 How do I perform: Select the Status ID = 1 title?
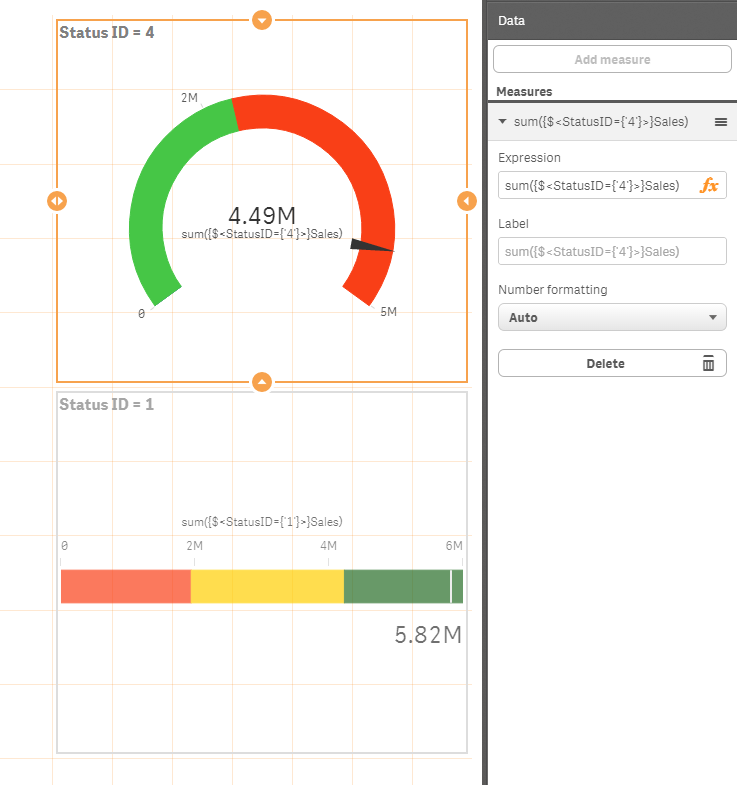coord(107,404)
